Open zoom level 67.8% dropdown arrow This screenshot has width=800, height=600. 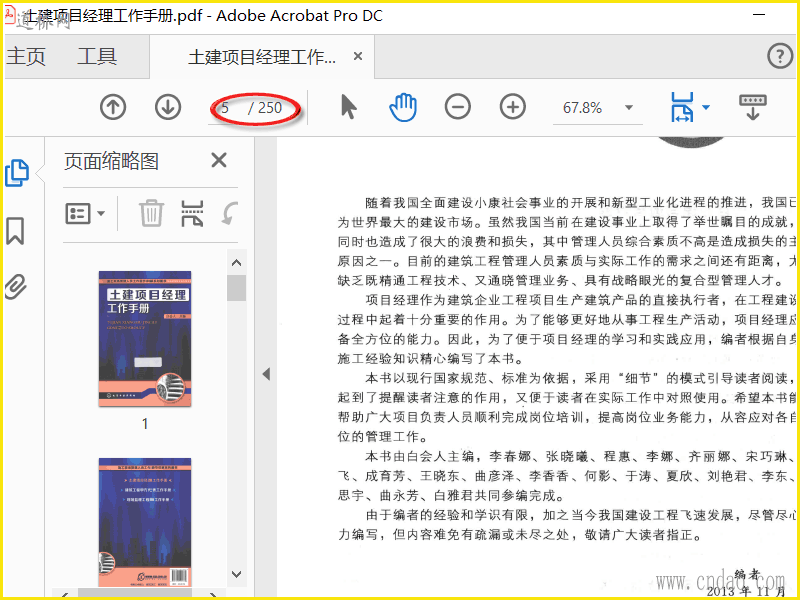tap(629, 108)
